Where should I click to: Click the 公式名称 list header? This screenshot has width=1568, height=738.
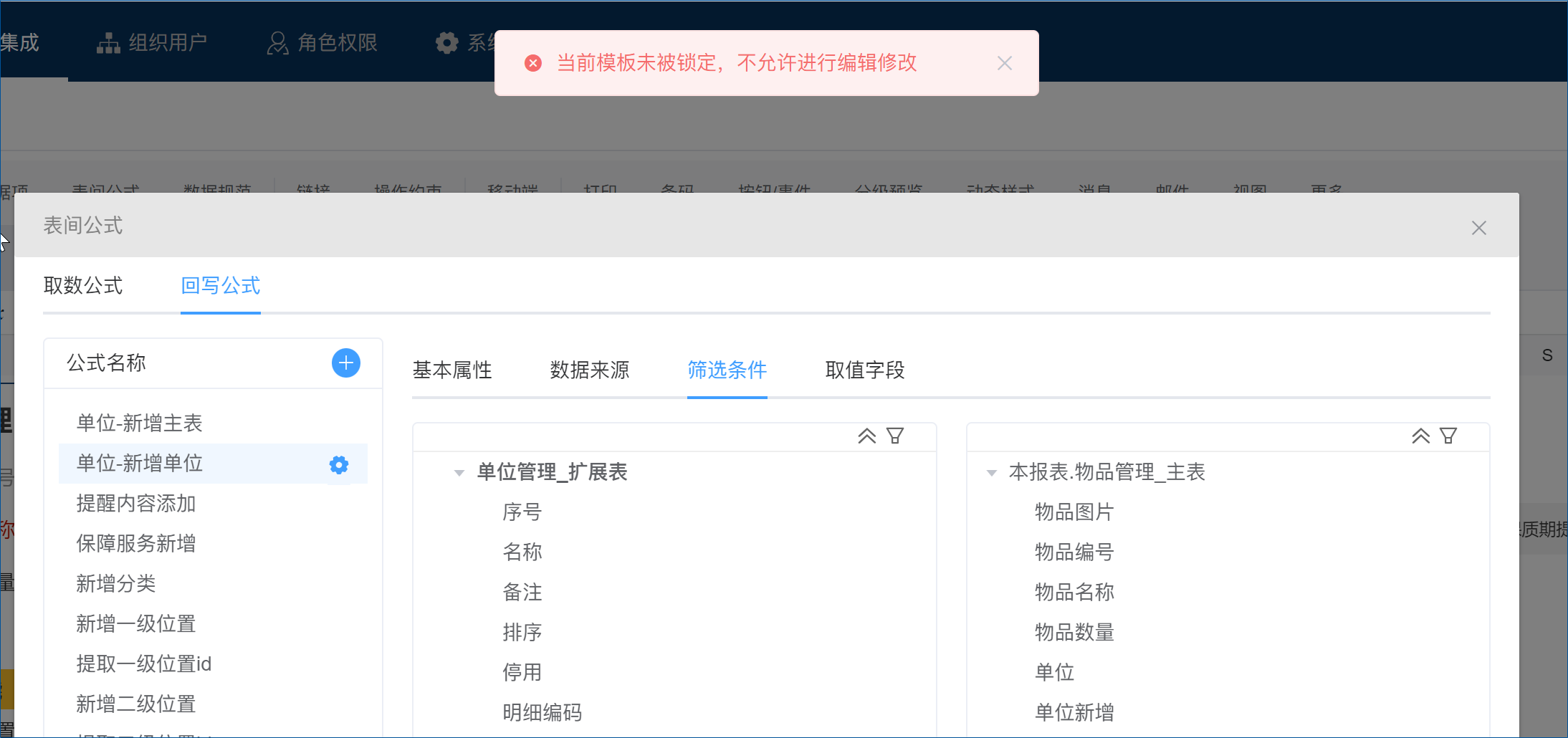[106, 363]
